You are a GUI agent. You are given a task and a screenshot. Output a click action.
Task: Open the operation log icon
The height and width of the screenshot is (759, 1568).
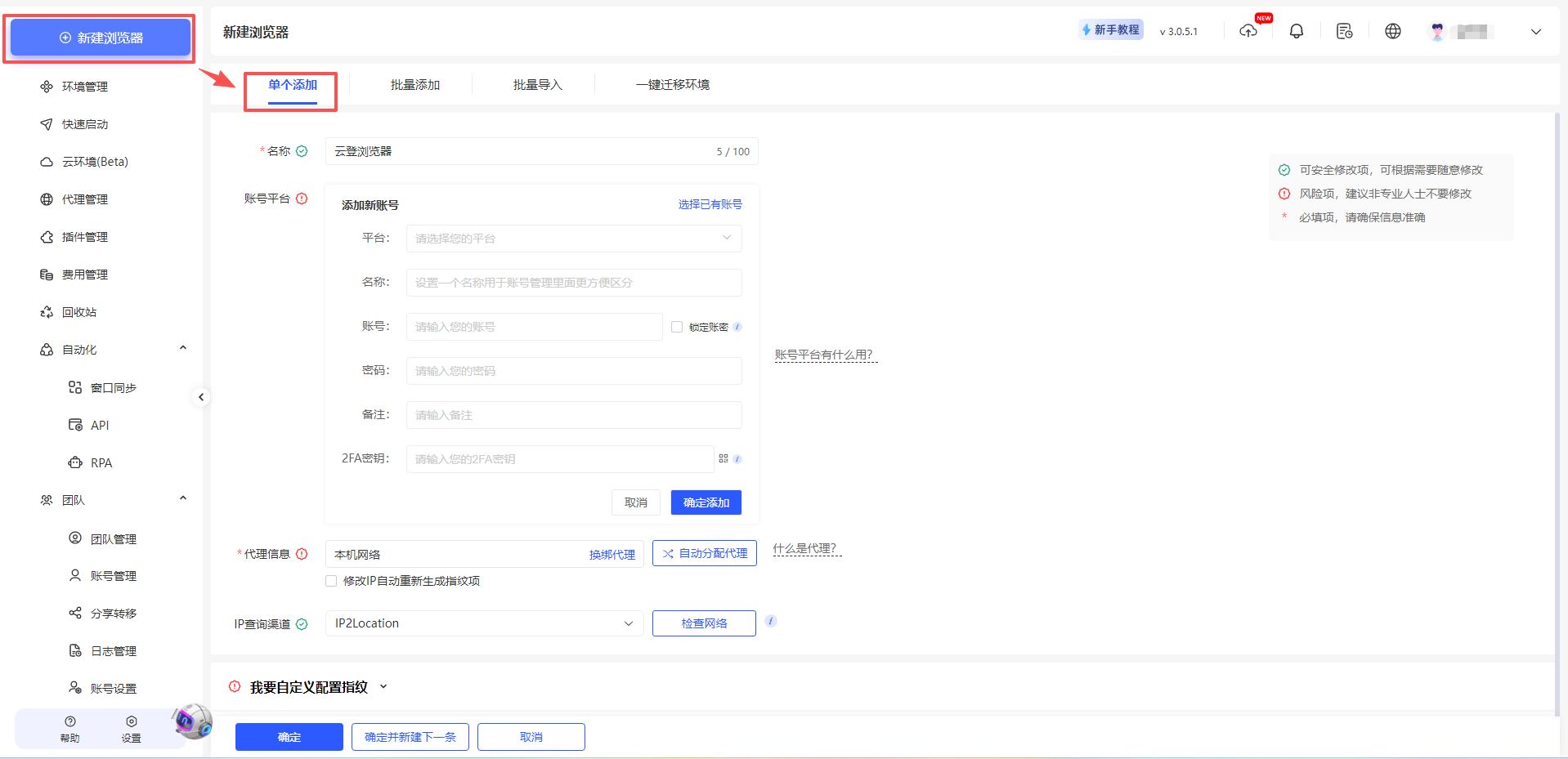(x=1344, y=31)
